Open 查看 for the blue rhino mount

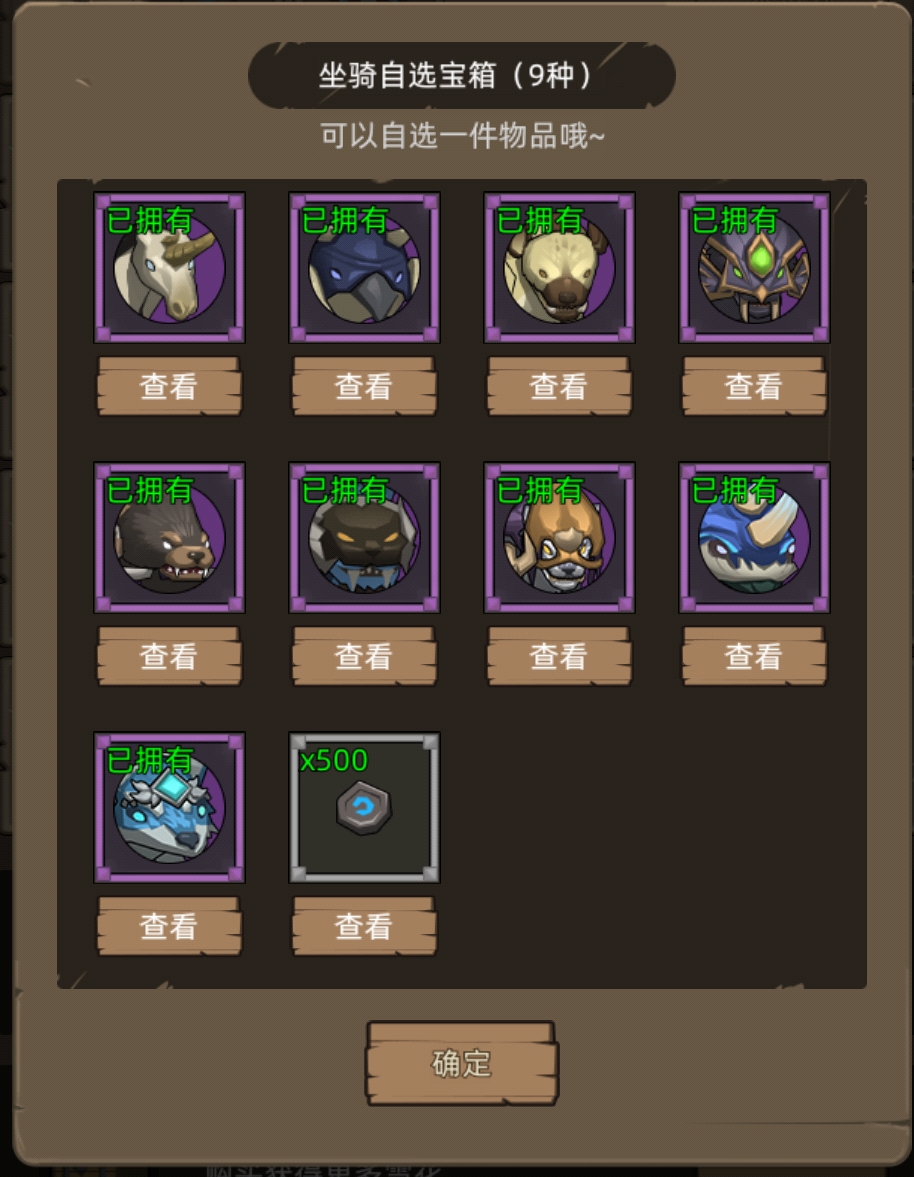tap(754, 656)
